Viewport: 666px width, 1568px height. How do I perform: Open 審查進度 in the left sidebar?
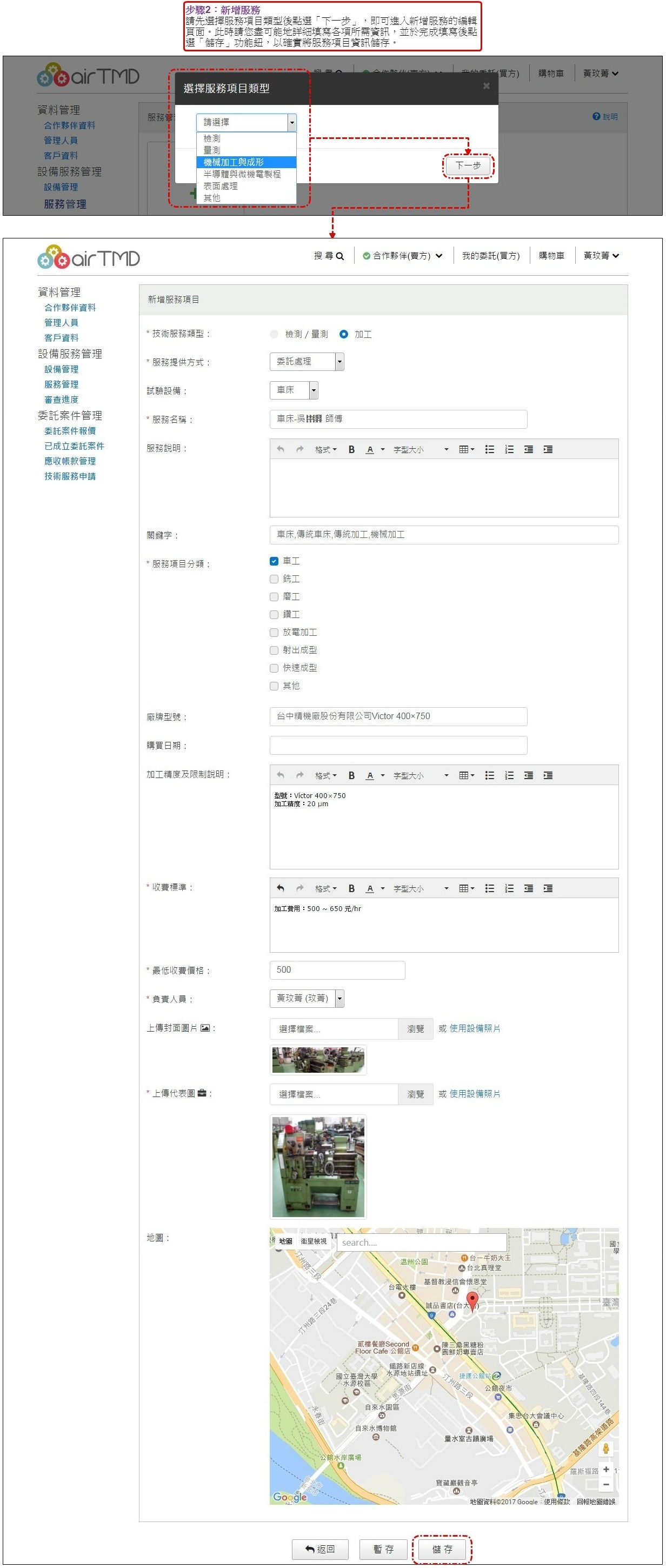(62, 400)
